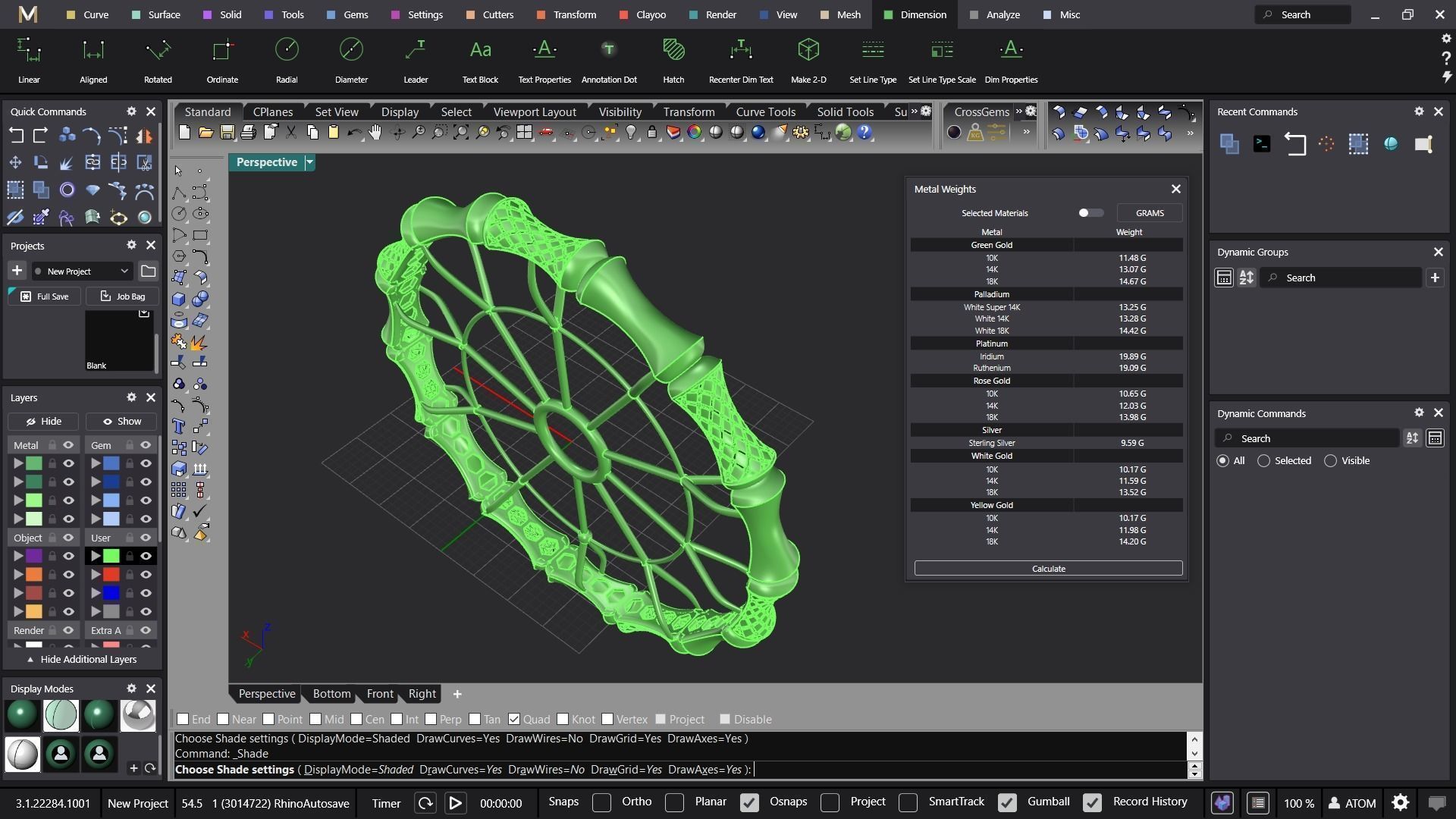The image size is (1456, 819).
Task: Open the Curve Tools toolbar tab
Action: click(765, 111)
